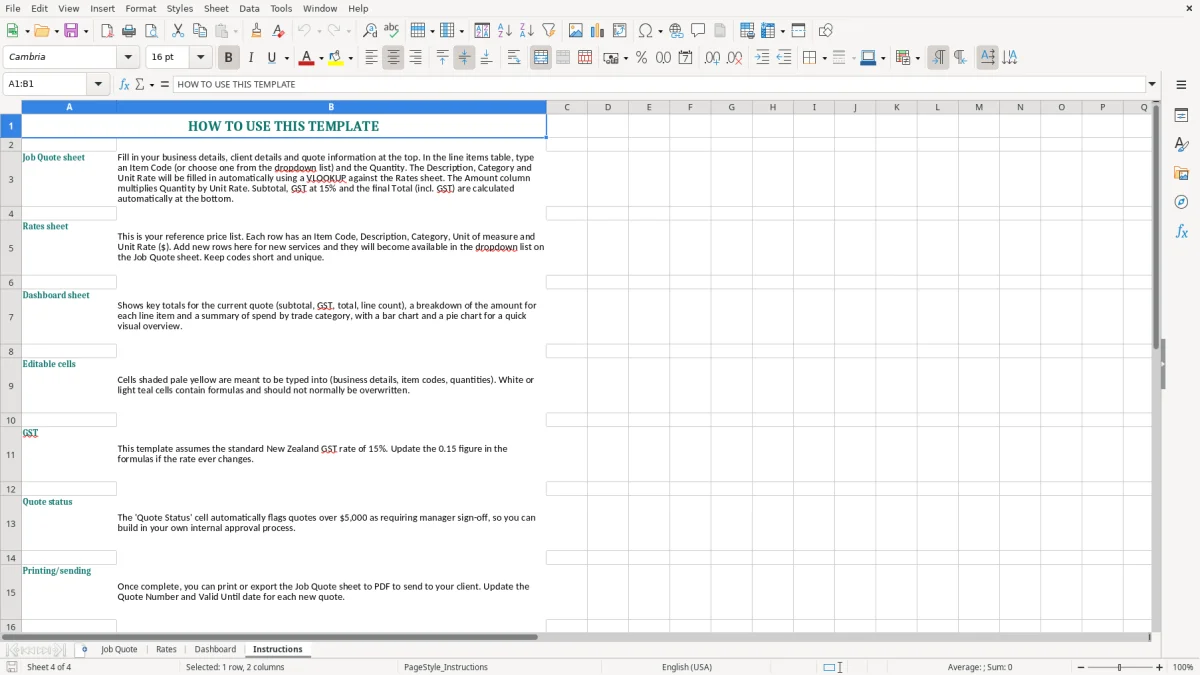This screenshot has width=1200, height=675.
Task: Open the Format menu
Action: pos(140,8)
